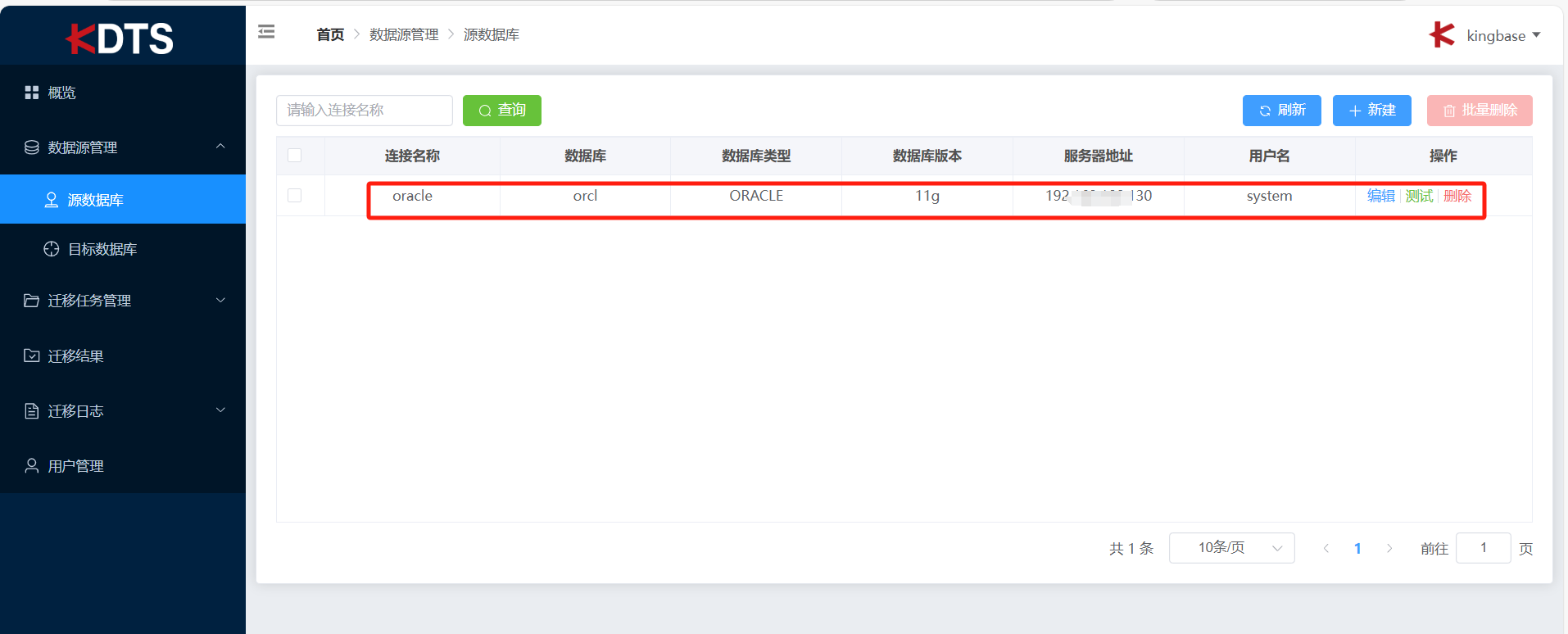
Task: Click 删除 link in oracle row
Action: pos(1457,196)
